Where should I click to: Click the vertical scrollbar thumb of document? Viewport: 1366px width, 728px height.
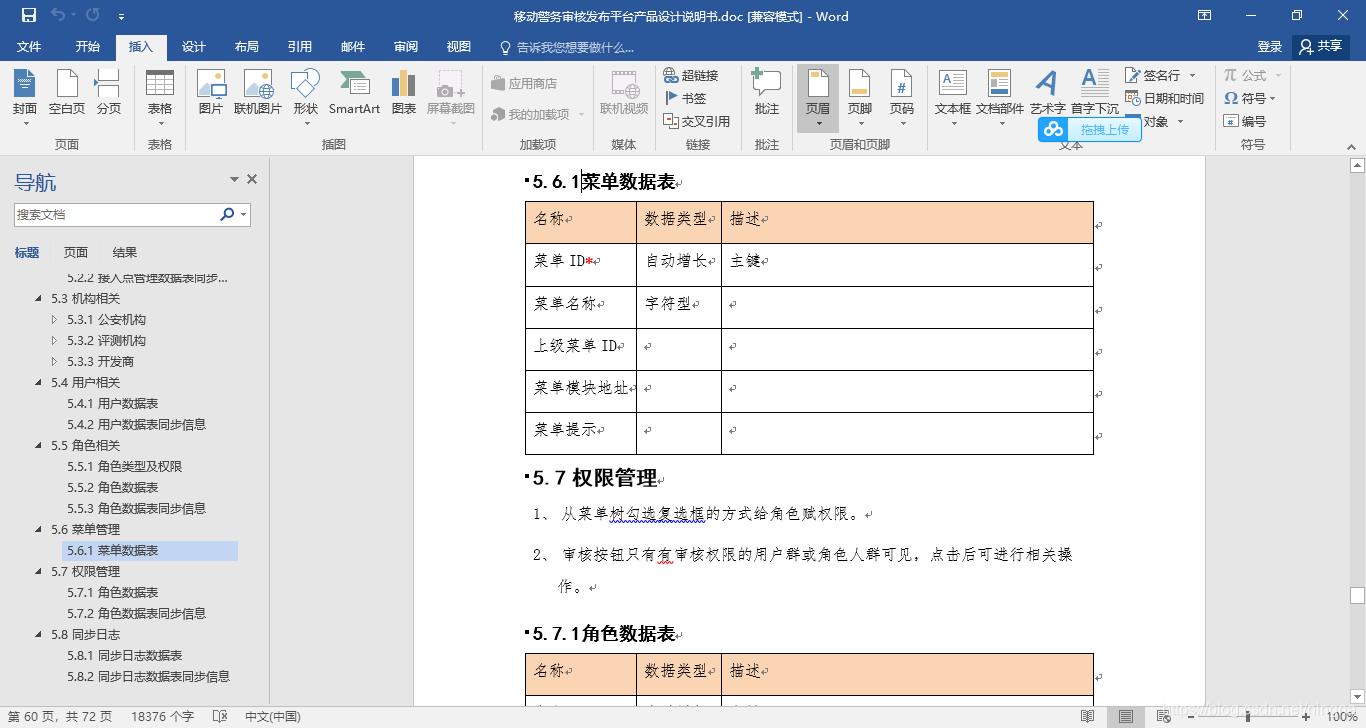tap(1357, 596)
